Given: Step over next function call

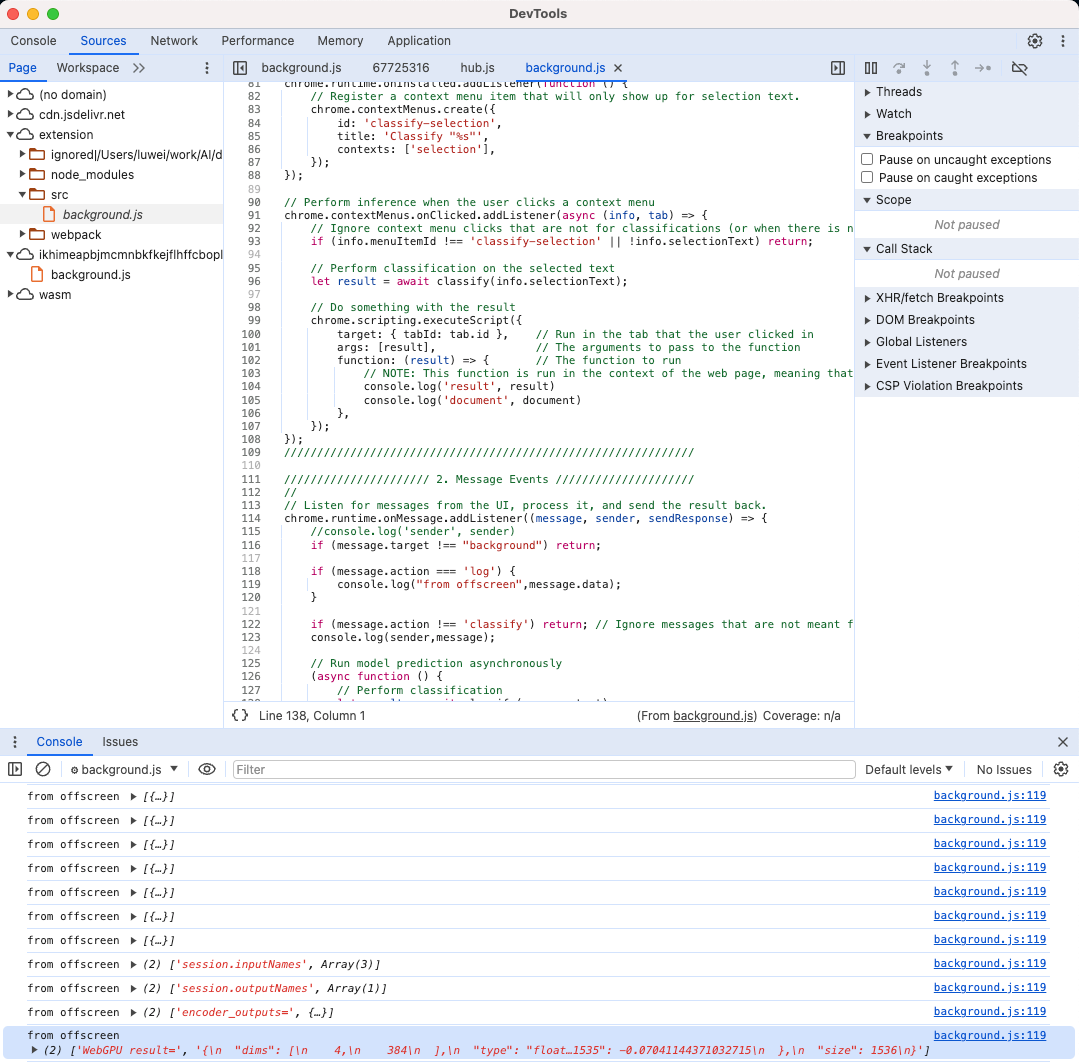Looking at the screenshot, I should coord(899,68).
